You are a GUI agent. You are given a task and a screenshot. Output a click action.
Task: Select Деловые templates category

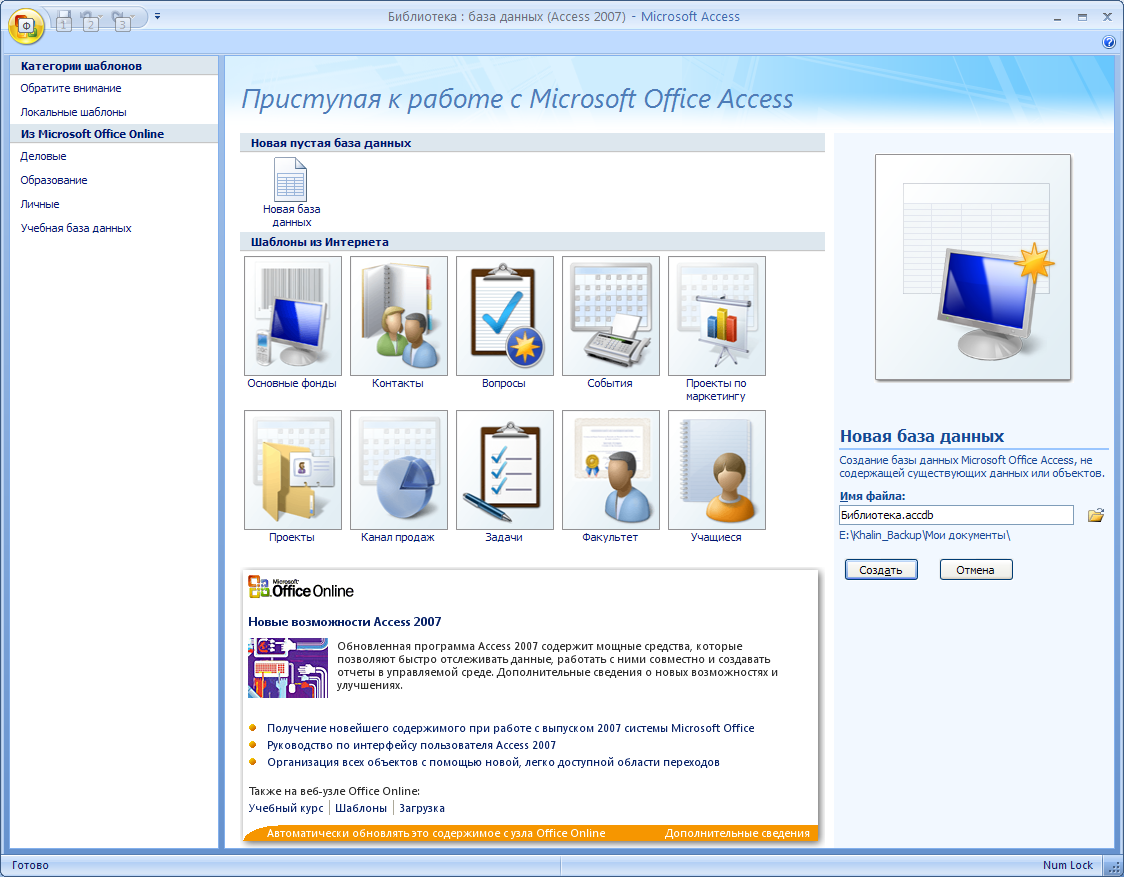[x=43, y=156]
